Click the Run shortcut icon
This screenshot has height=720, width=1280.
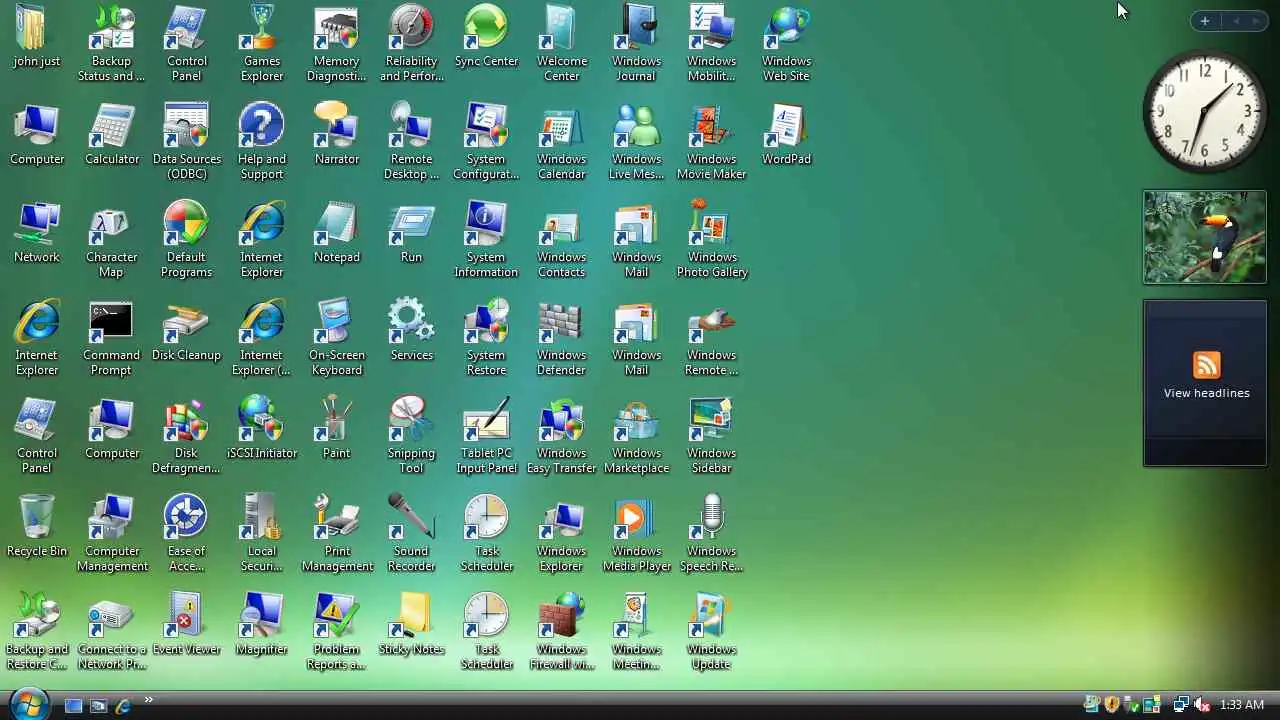tap(412, 232)
